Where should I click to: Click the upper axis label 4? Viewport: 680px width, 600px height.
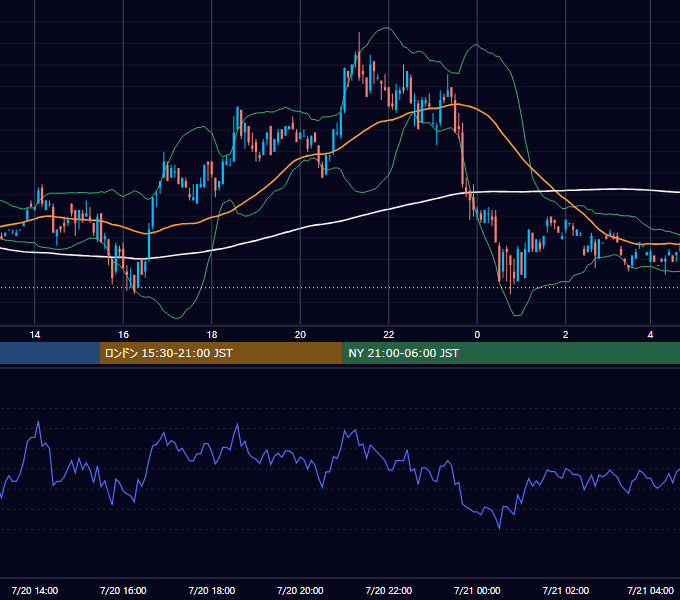650,335
